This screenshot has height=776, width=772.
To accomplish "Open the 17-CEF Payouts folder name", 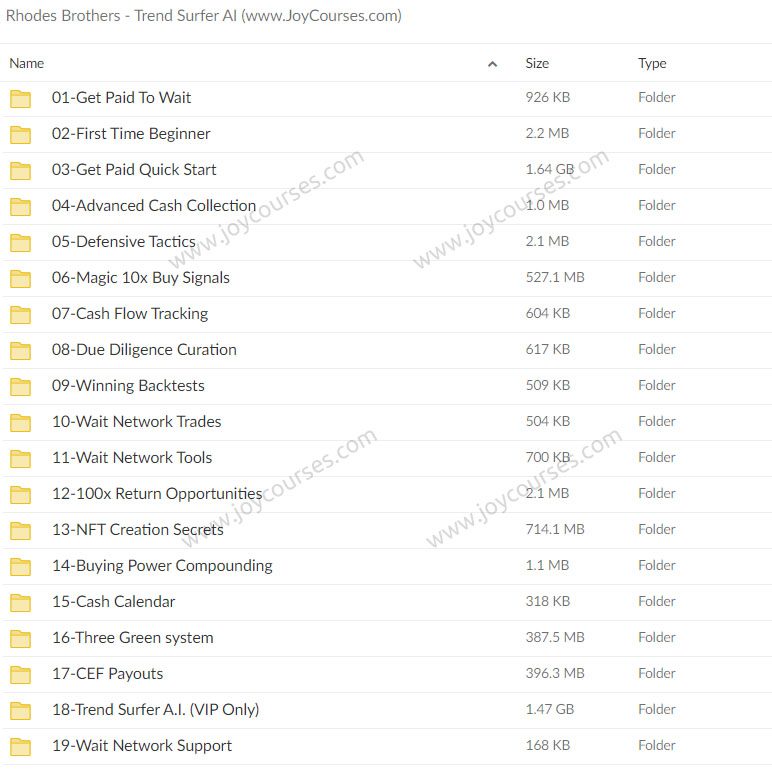I will [x=107, y=674].
